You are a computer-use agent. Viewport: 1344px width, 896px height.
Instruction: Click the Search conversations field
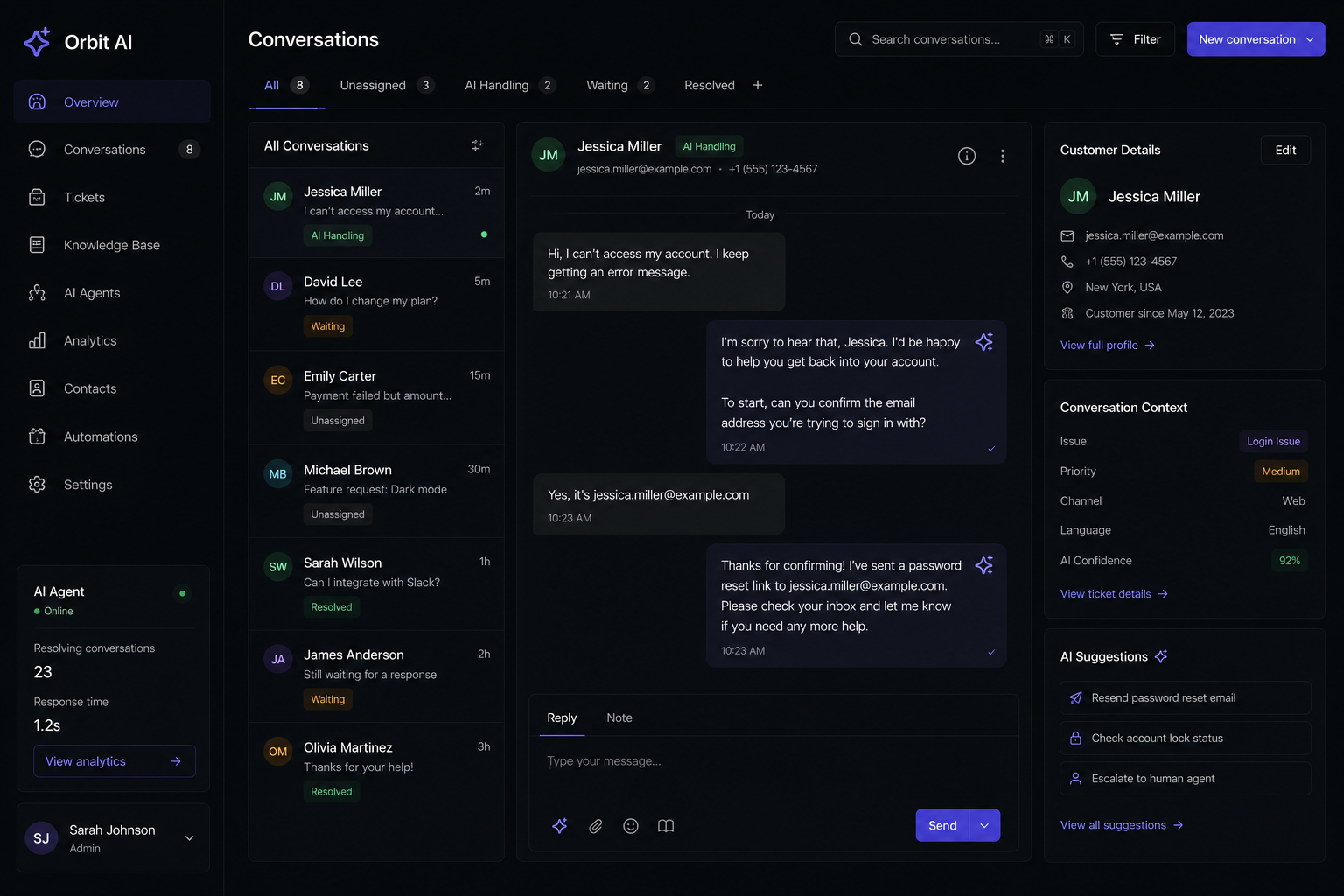959,39
